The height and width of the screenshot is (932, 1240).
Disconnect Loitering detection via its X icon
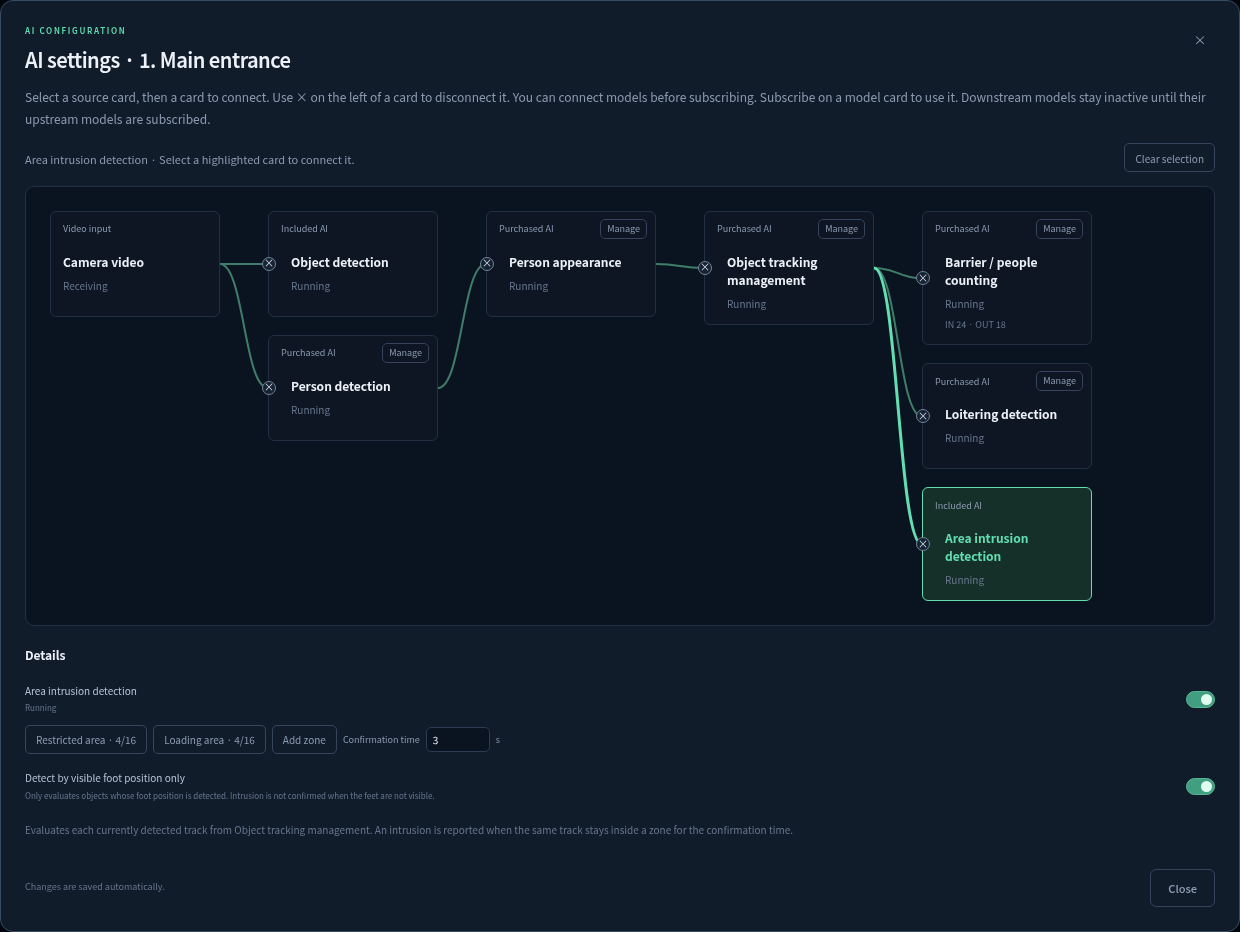923,416
